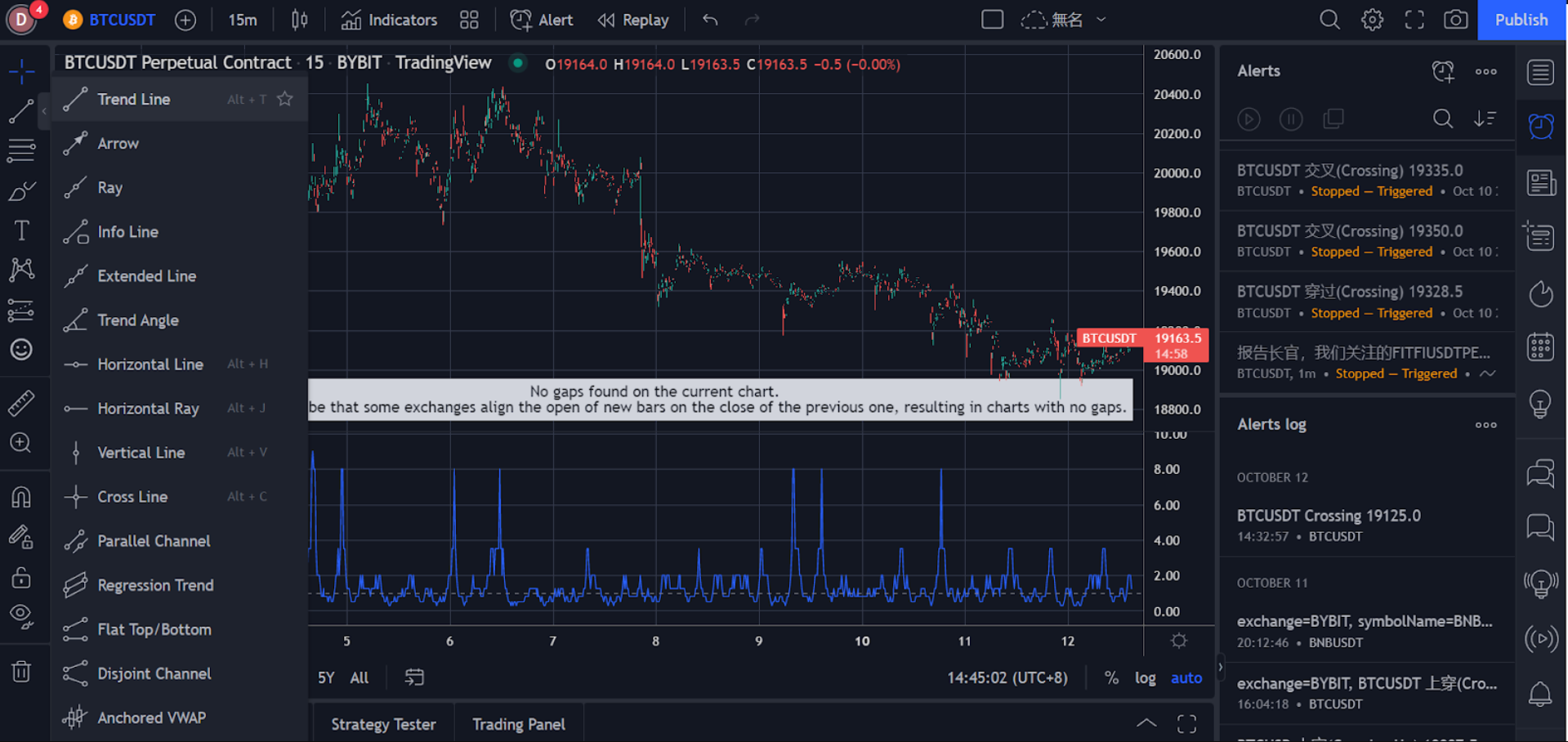Open the Indicators menu
1568x742 pixels.
click(x=389, y=20)
